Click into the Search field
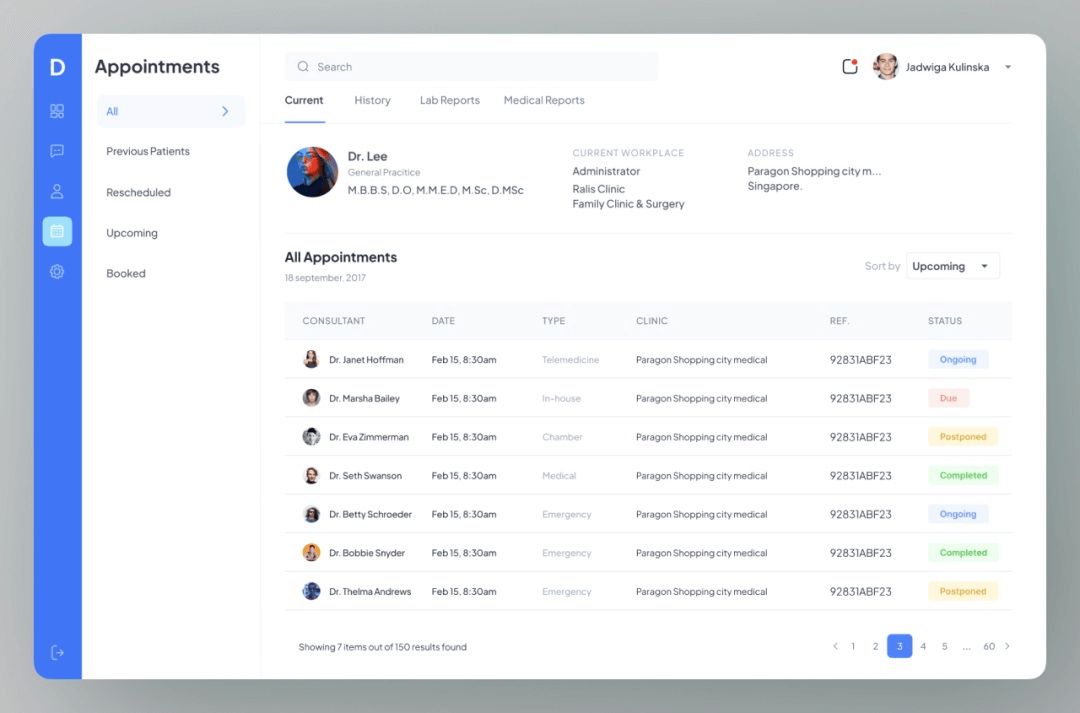The width and height of the screenshot is (1080, 713). coord(471,67)
